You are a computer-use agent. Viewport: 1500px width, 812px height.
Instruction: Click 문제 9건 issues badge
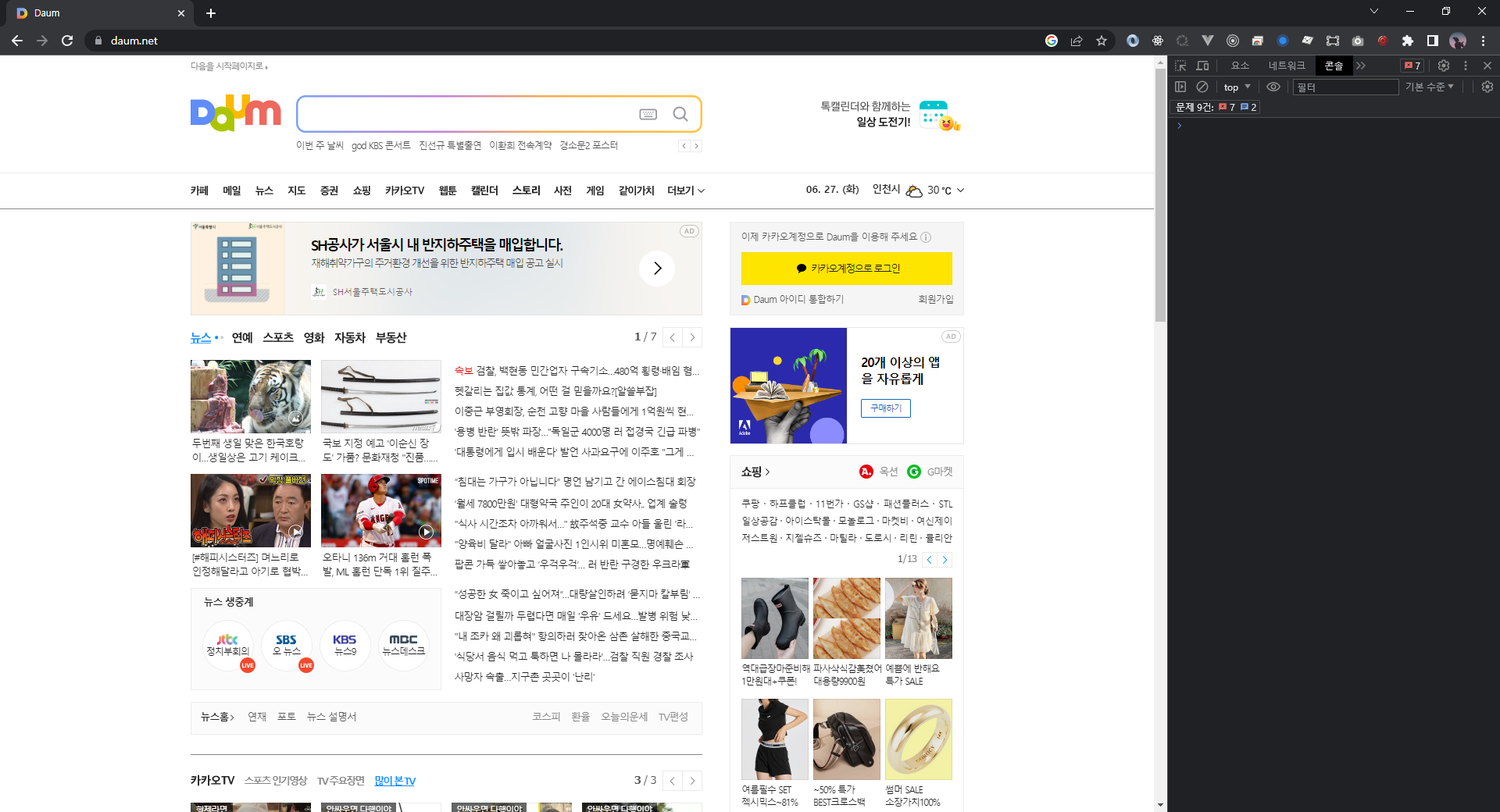point(1216,108)
